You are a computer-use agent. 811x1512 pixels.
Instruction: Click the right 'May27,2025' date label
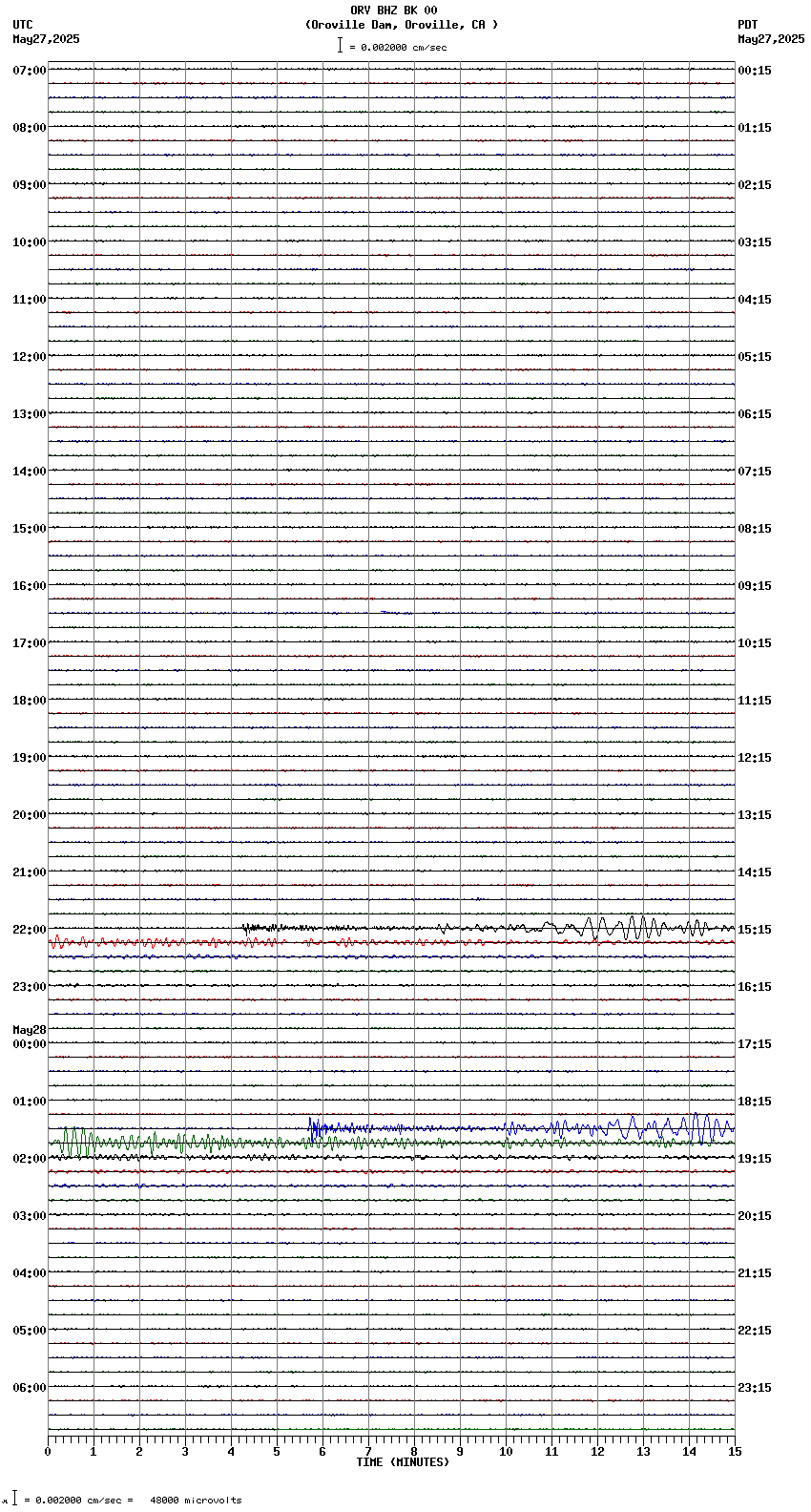pyautogui.click(x=771, y=39)
